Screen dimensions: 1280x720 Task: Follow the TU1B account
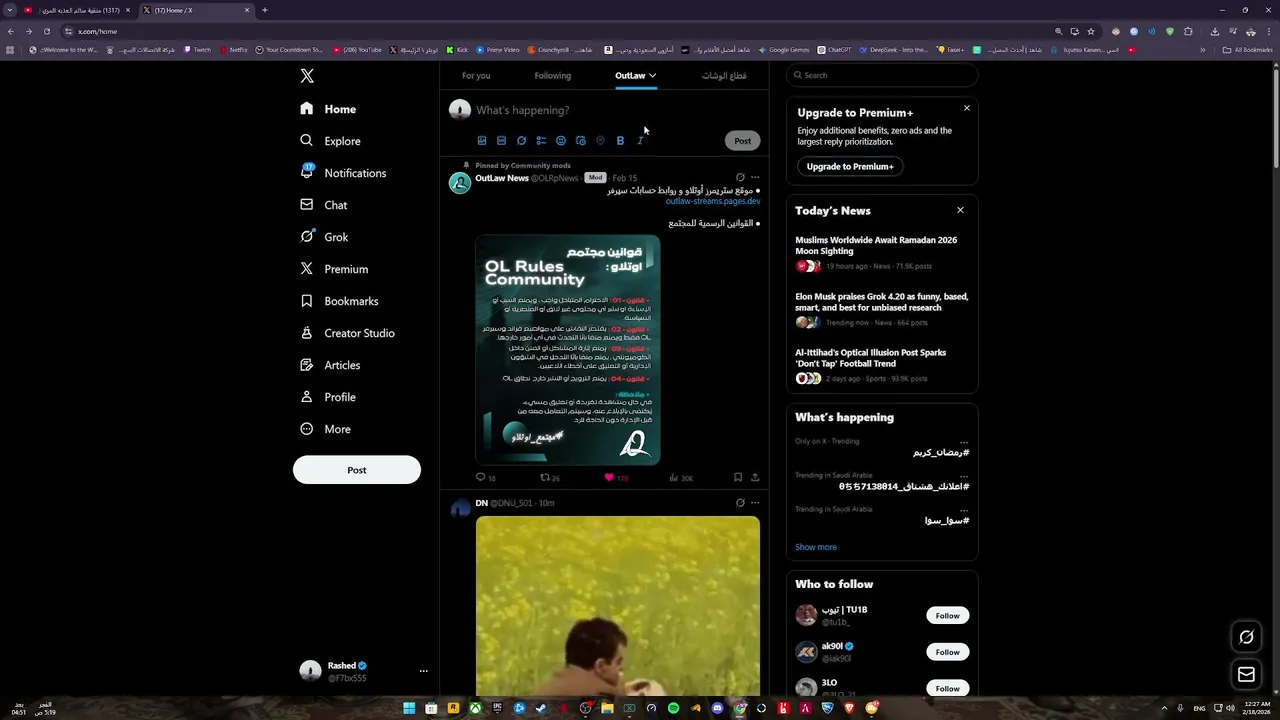[947, 616]
